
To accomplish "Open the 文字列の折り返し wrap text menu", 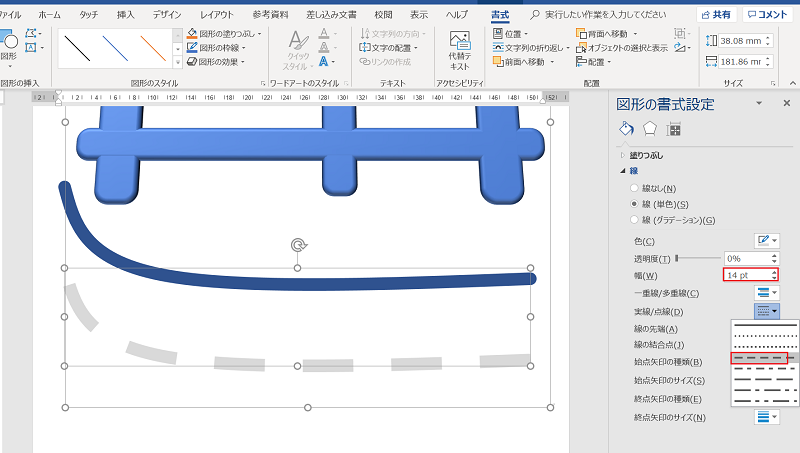I will 531,47.
